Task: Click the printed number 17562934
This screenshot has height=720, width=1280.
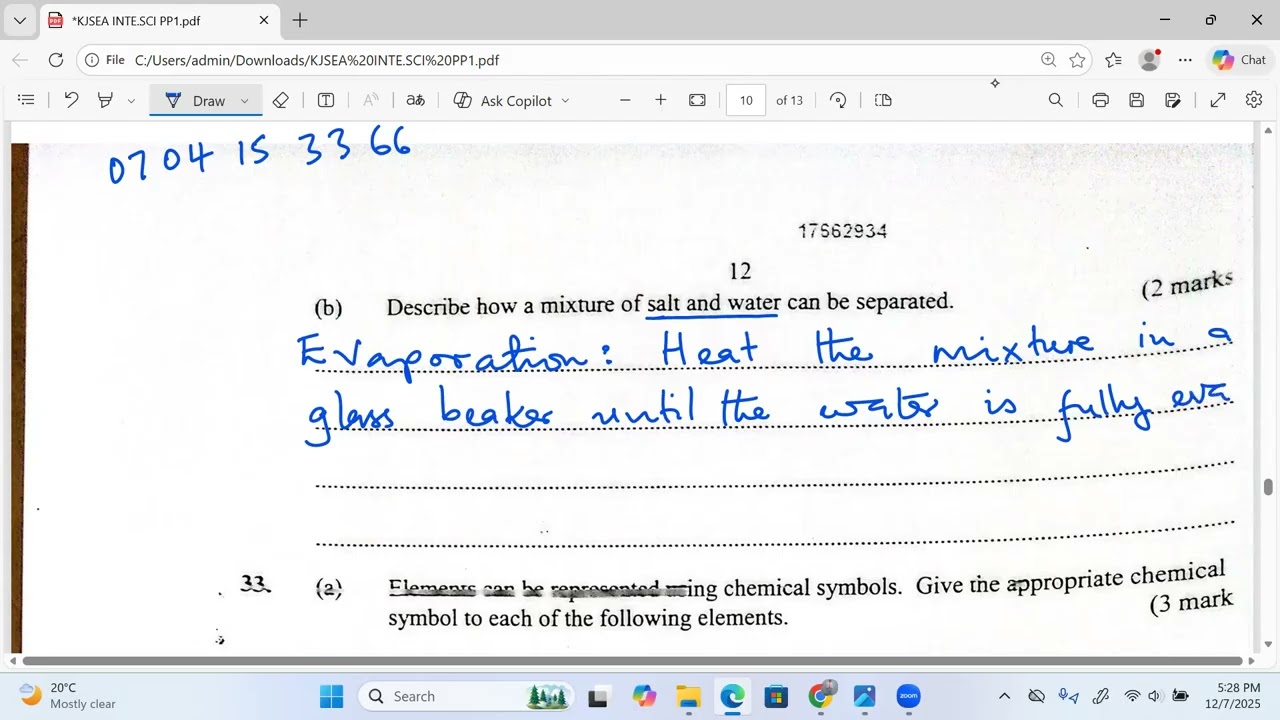Action: pyautogui.click(x=842, y=231)
